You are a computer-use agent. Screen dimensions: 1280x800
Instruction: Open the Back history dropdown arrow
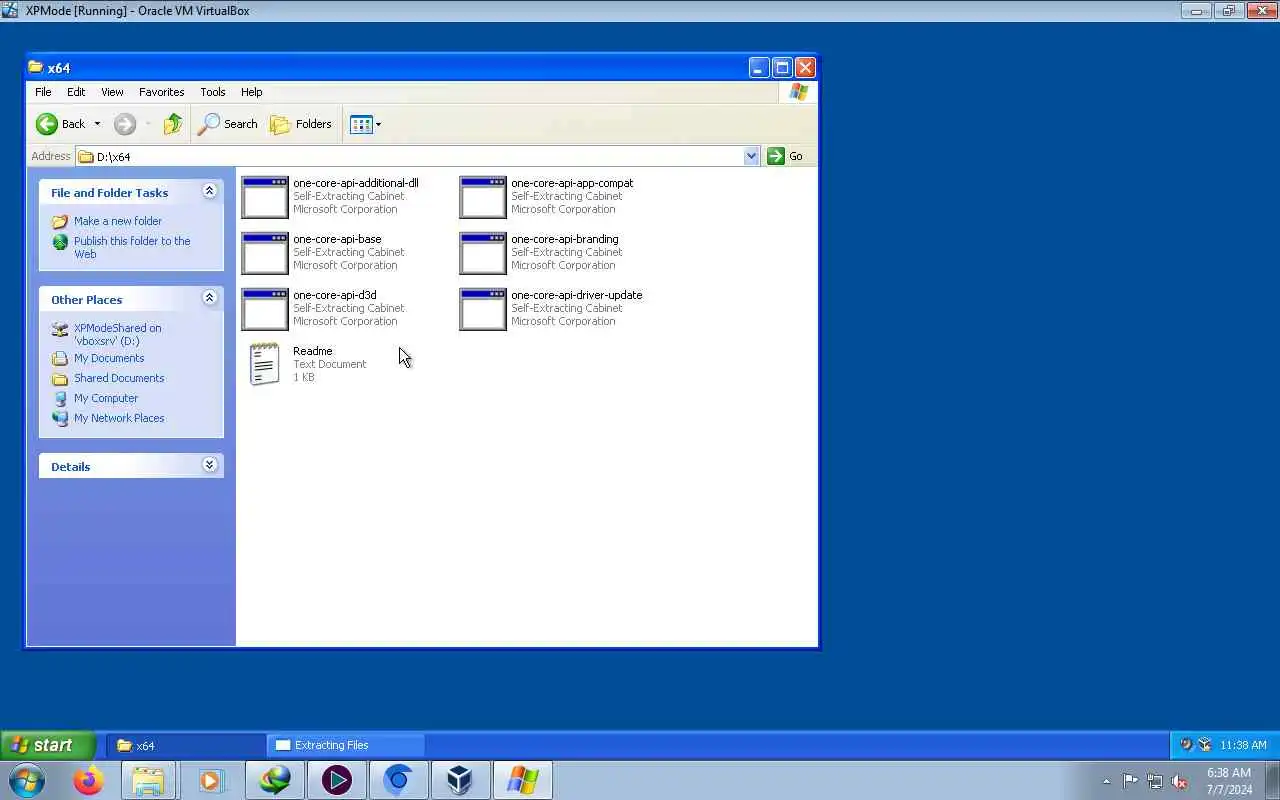coord(97,124)
